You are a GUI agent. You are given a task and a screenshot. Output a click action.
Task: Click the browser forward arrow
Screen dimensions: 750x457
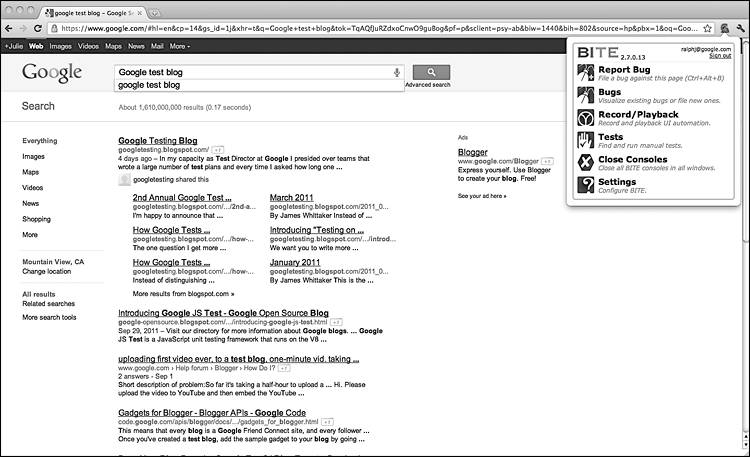pos(23,29)
